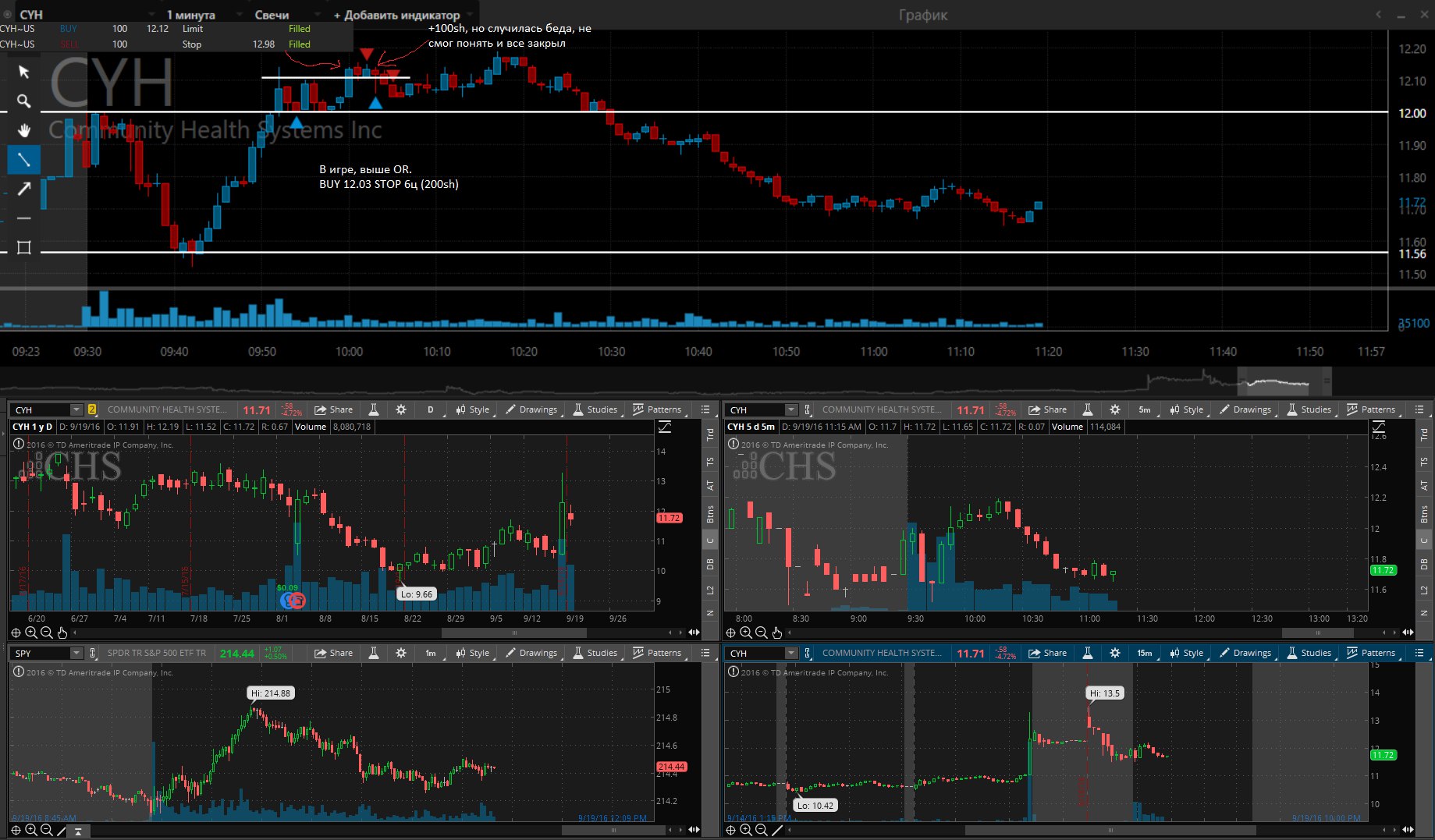Image resolution: width=1435 pixels, height=840 pixels.
Task: Open the Studies menu on SPY chart
Action: click(595, 653)
